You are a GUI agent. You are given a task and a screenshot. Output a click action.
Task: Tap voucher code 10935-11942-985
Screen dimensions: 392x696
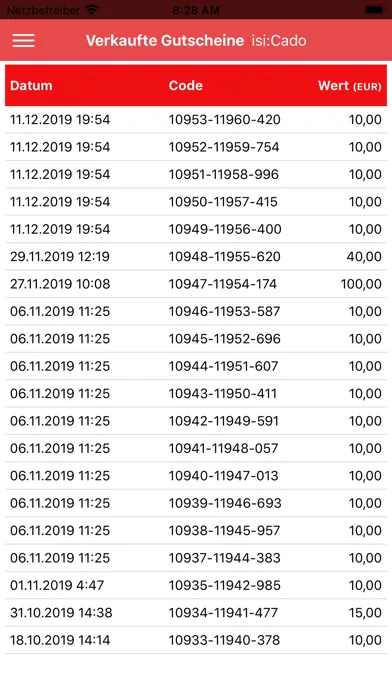click(x=225, y=585)
